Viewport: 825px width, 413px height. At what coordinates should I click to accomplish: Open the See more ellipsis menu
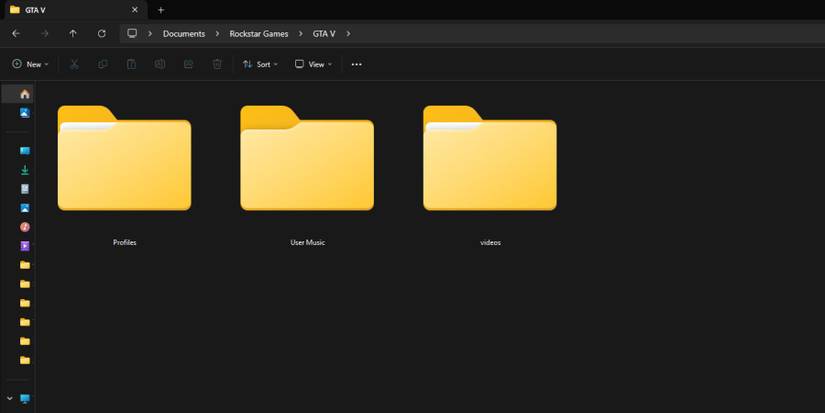(x=356, y=64)
